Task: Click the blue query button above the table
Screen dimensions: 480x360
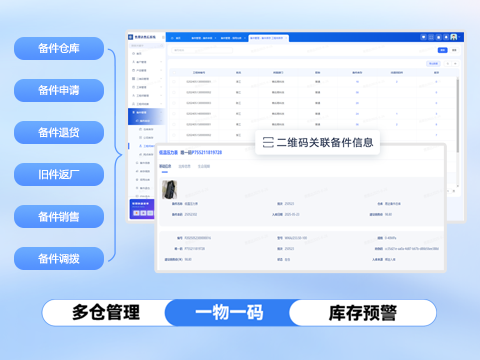Action: 442,50
